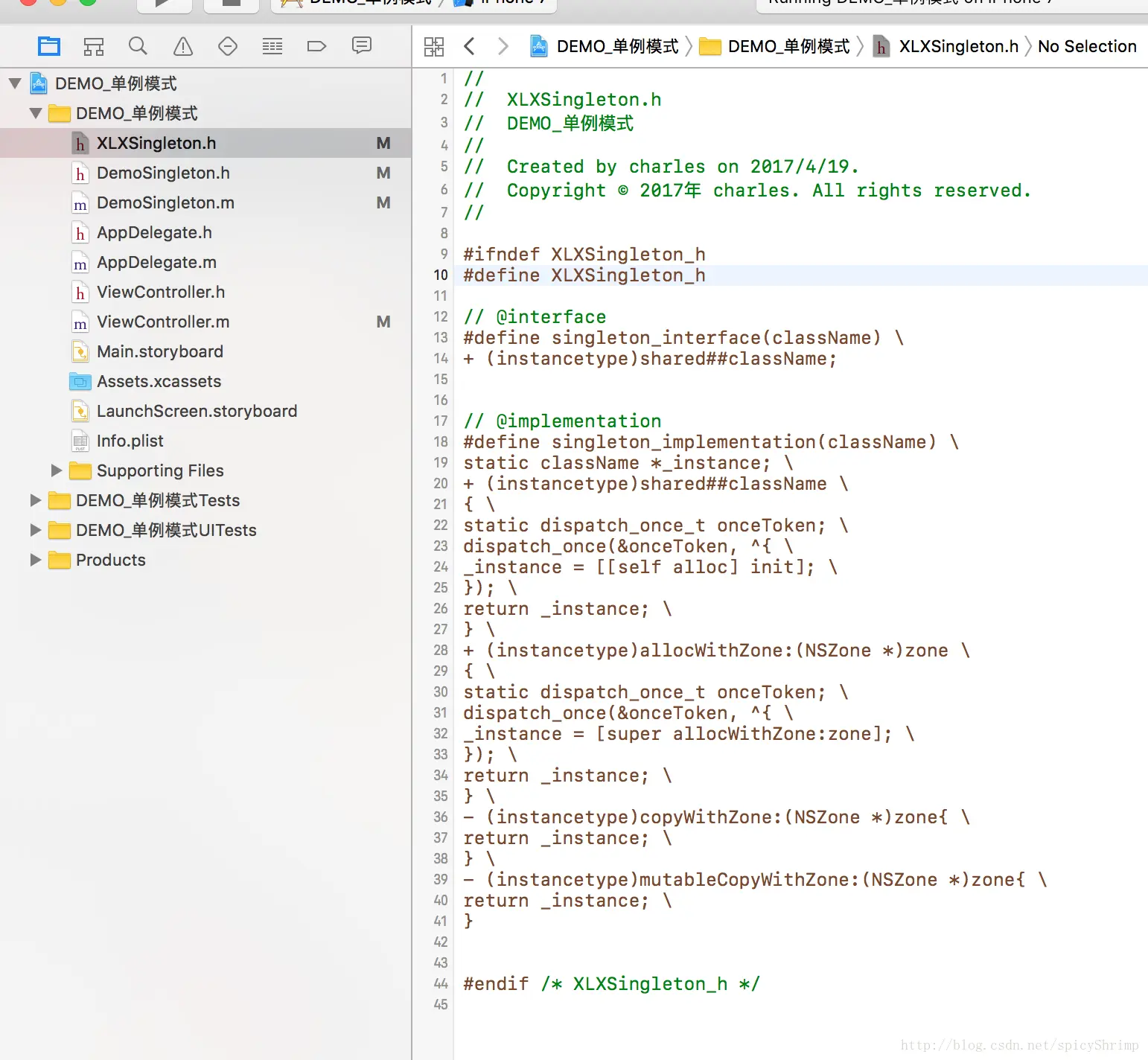The height and width of the screenshot is (1060, 1148).
Task: Select the Supporting Files group row
Action: [x=205, y=470]
